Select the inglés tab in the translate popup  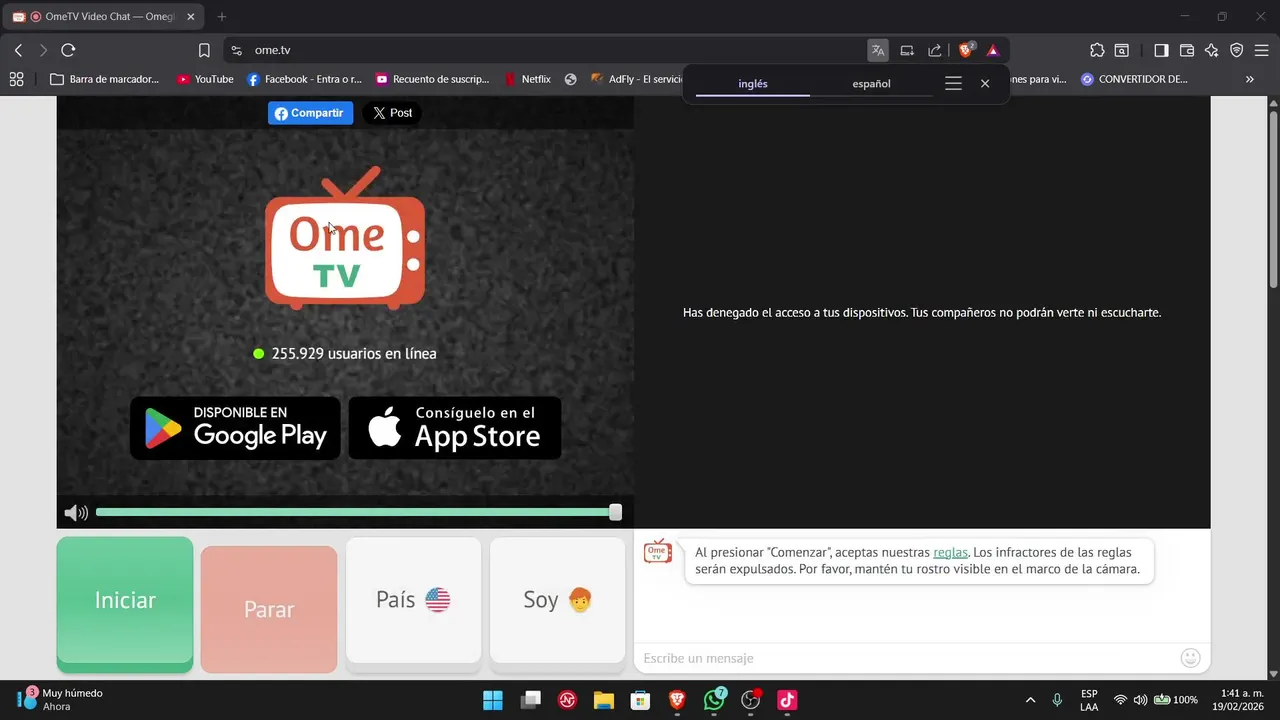[x=753, y=84]
